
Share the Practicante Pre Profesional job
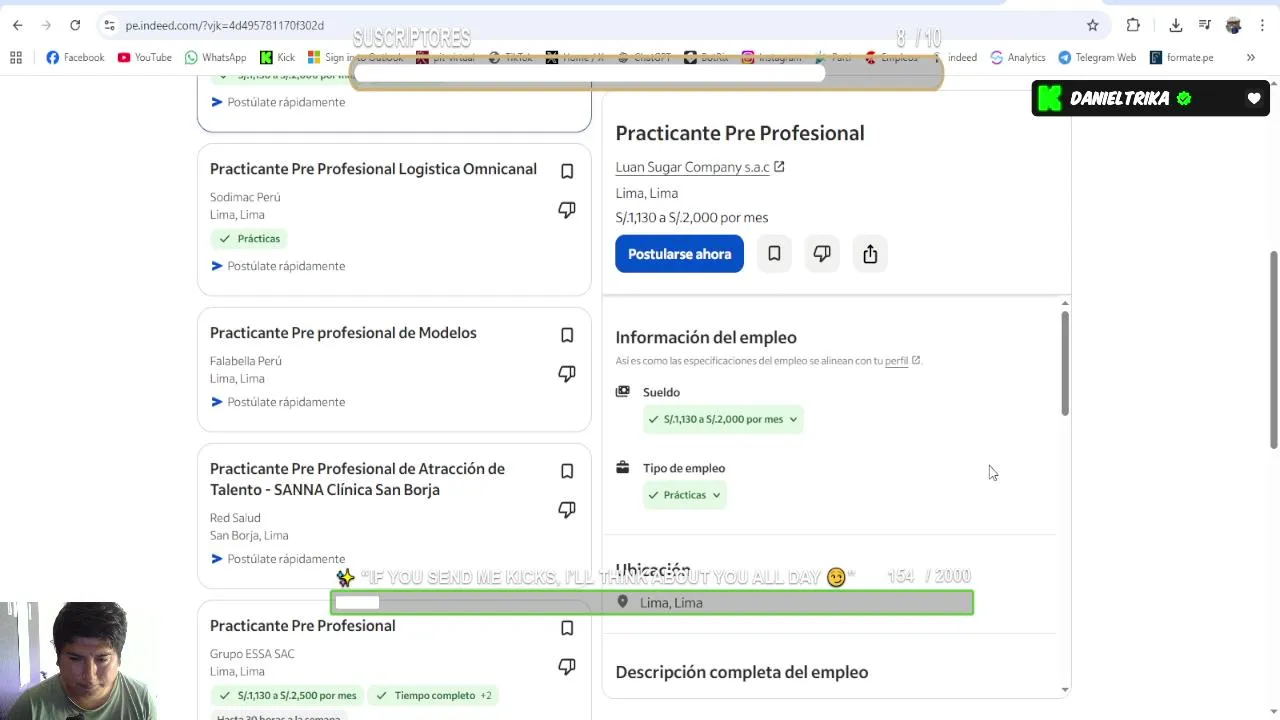click(x=870, y=254)
